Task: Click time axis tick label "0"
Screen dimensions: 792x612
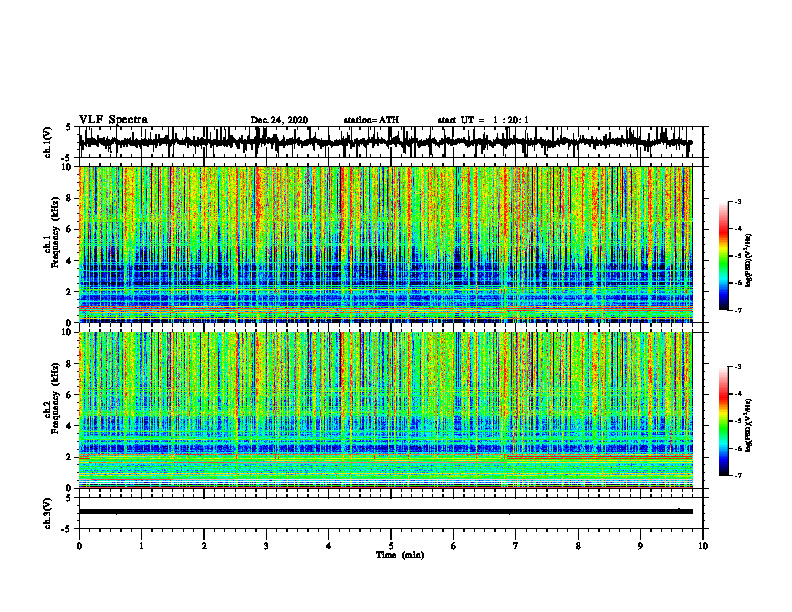Action: point(79,546)
